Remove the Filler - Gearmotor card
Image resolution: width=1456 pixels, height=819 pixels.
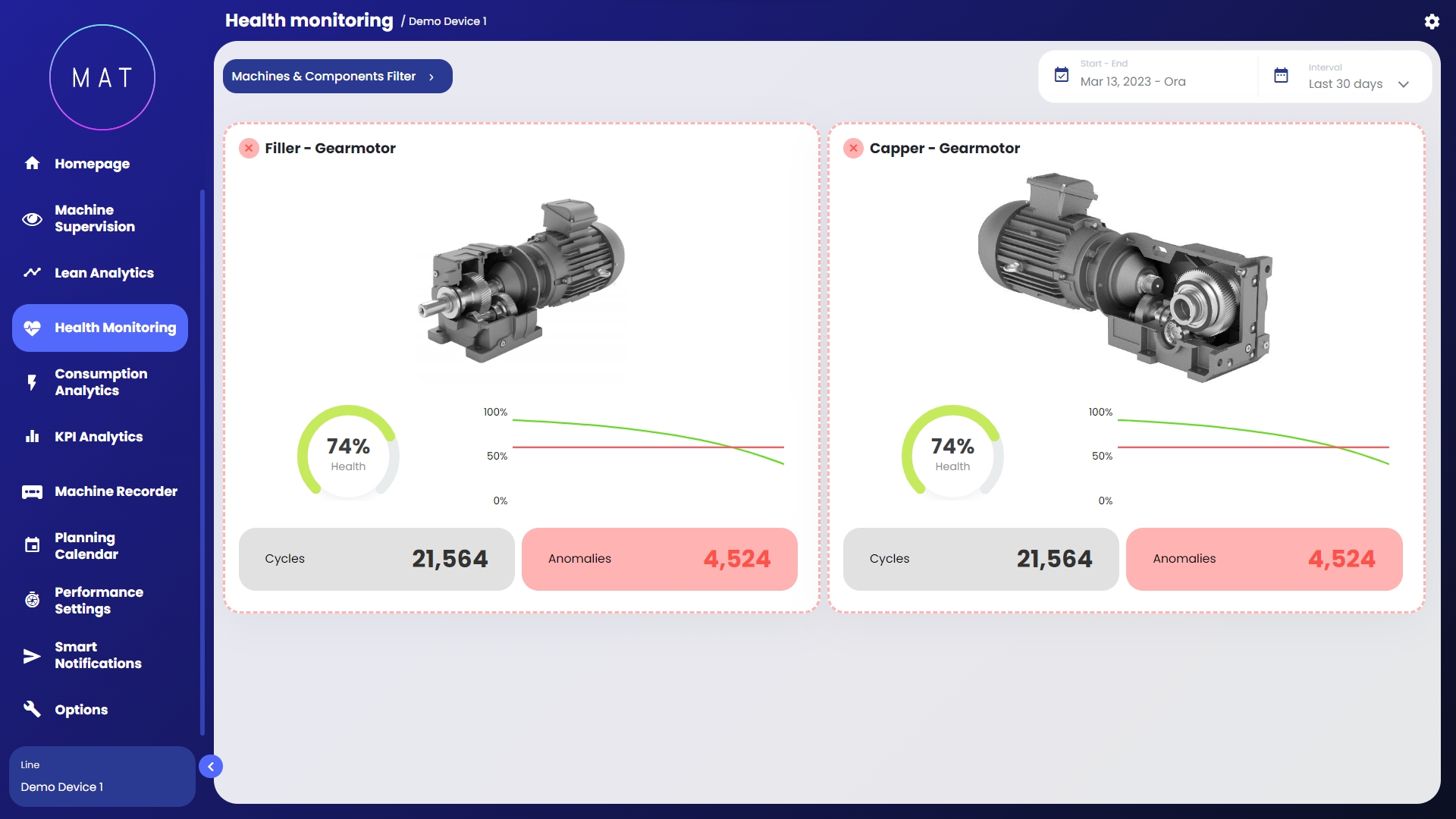(x=249, y=149)
